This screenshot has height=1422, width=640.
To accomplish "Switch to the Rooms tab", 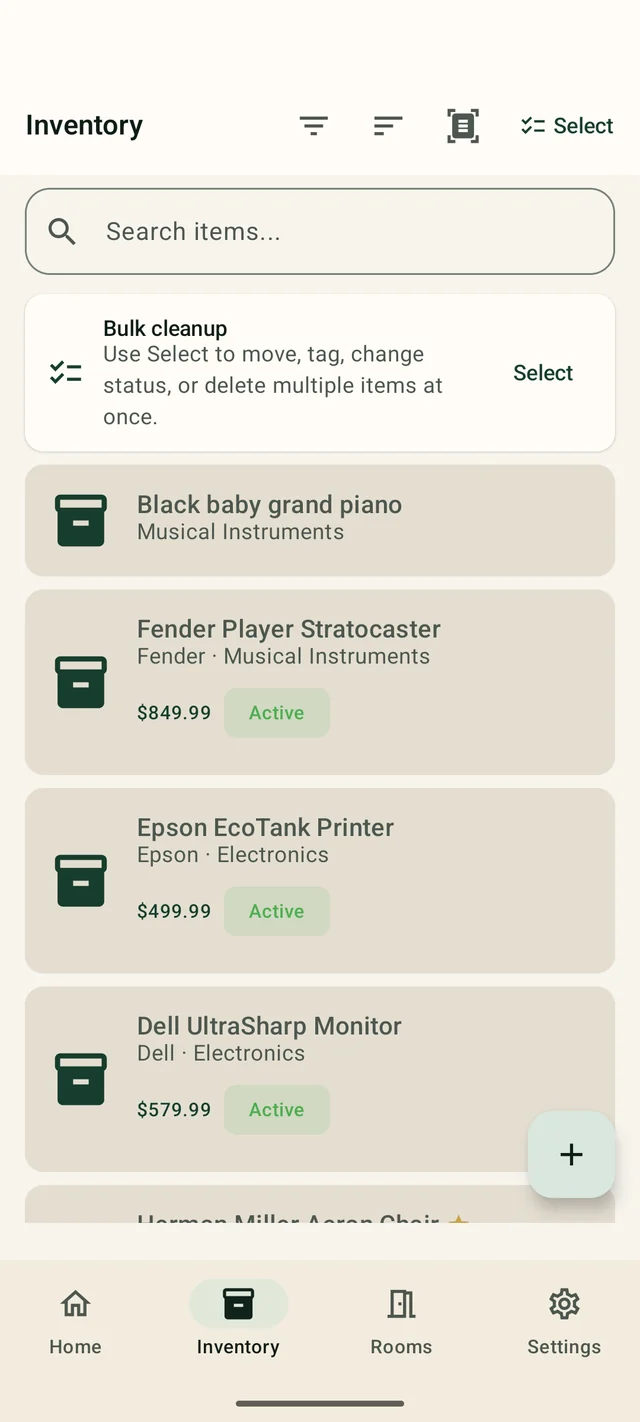I will coord(401,1322).
